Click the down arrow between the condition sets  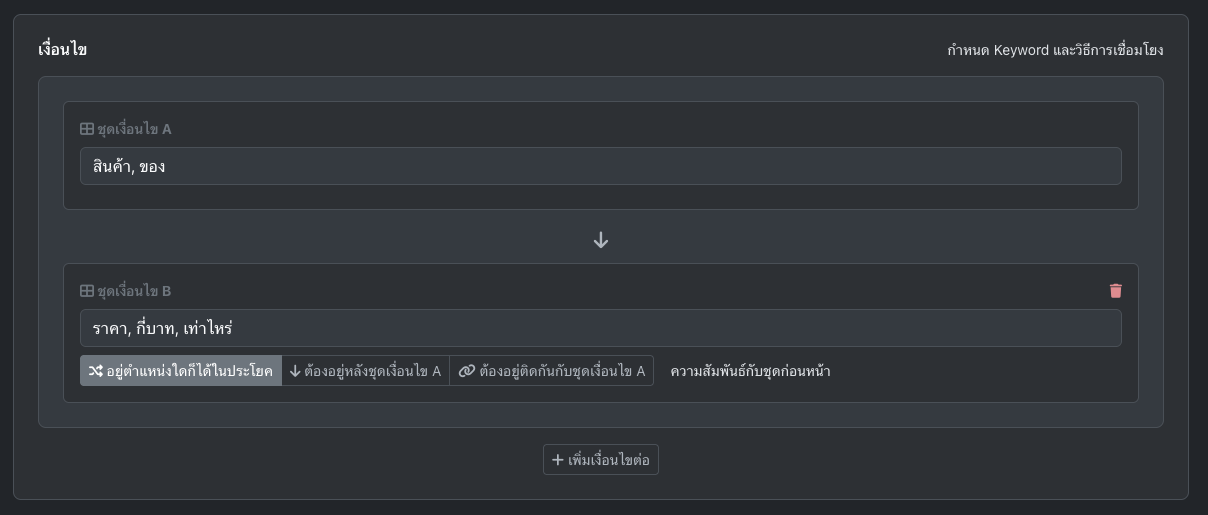coord(601,240)
